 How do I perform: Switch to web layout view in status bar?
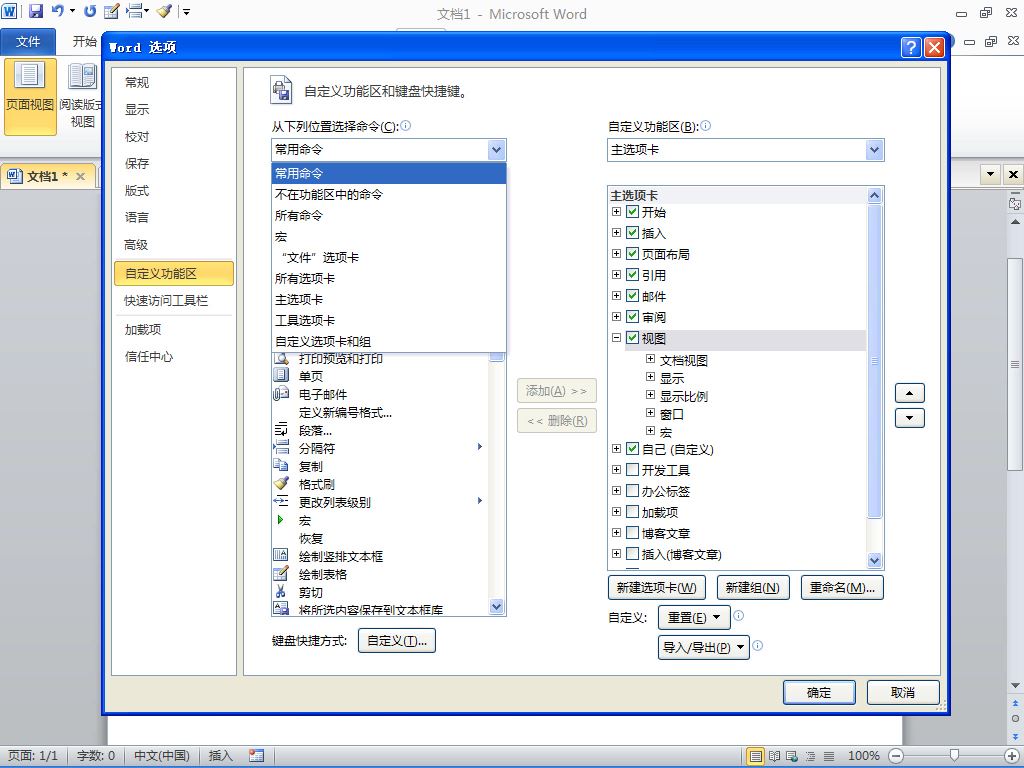792,756
